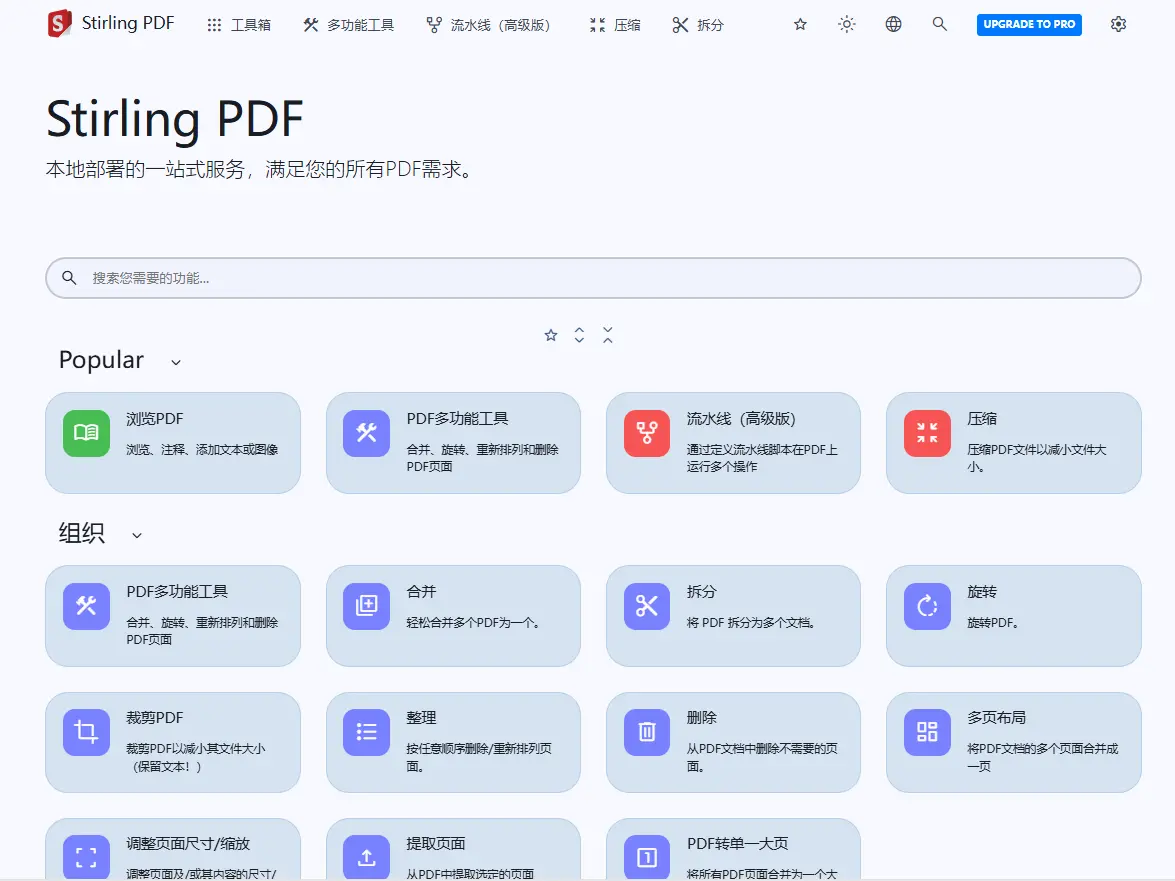Click the UPGRADE TO PRO button

point(1028,24)
